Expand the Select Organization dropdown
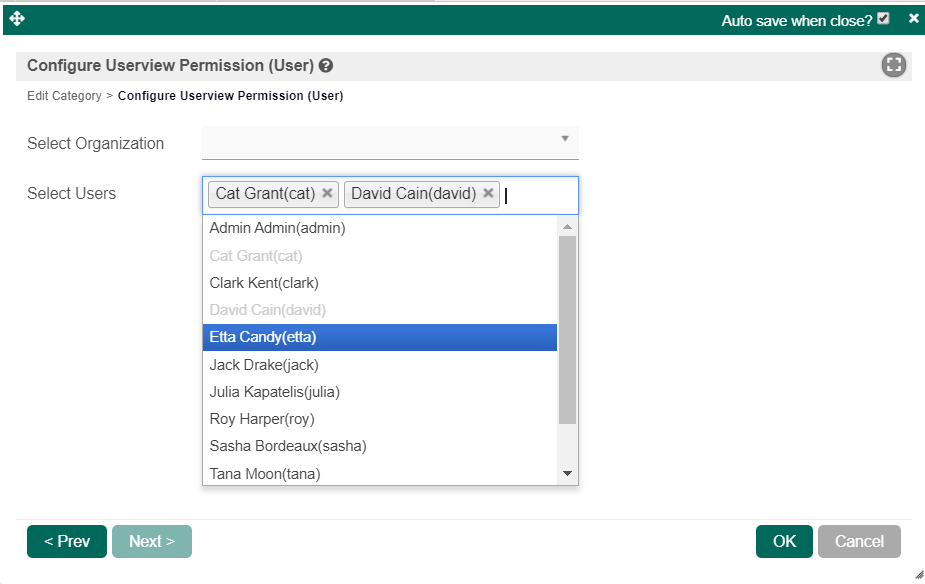 [x=390, y=142]
